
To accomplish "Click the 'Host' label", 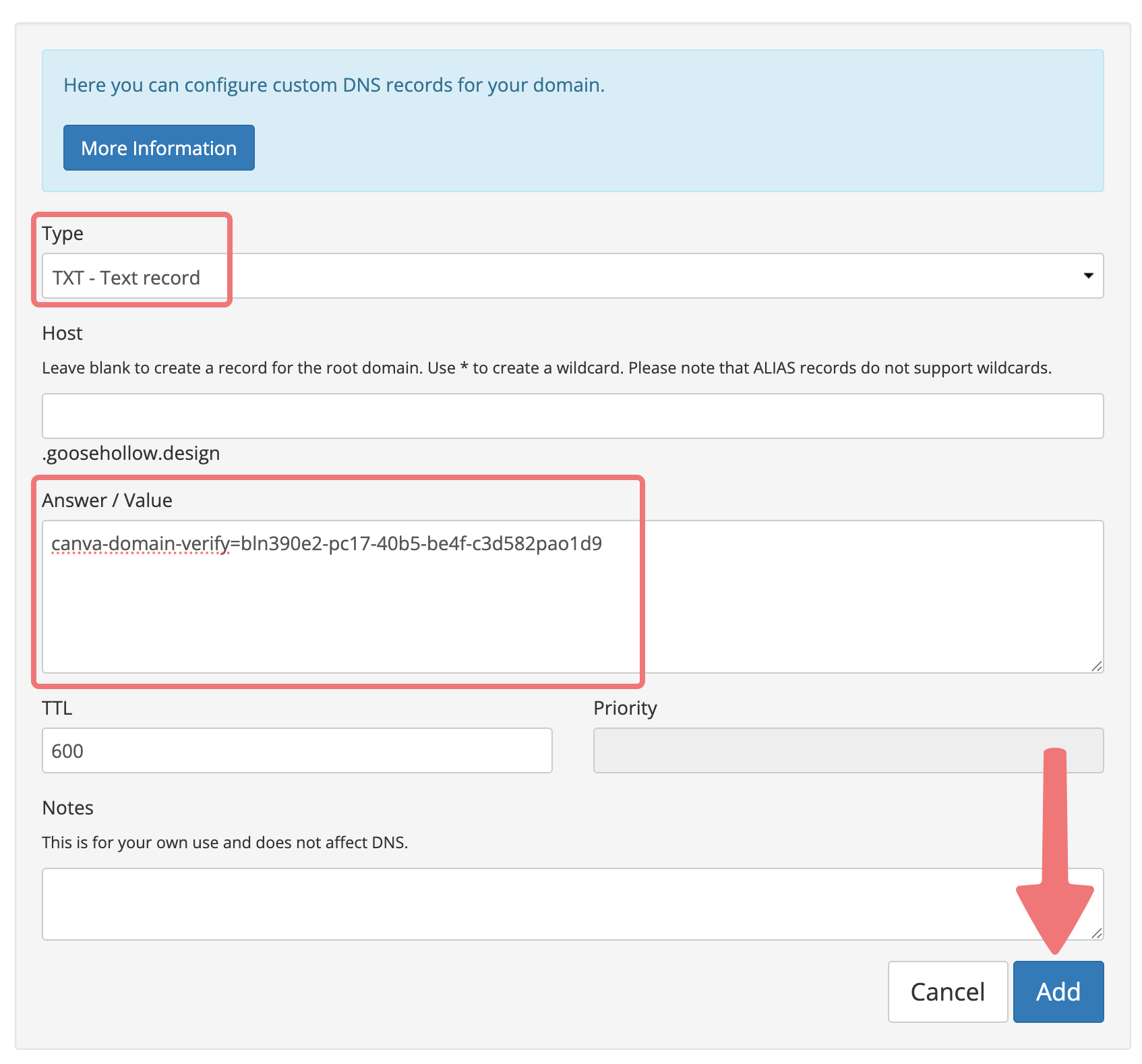I will 62,333.
